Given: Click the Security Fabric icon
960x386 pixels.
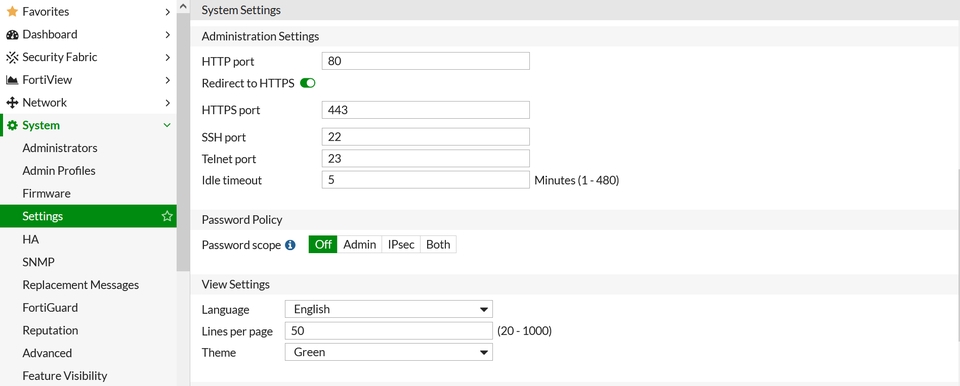Looking at the screenshot, I should [x=12, y=57].
